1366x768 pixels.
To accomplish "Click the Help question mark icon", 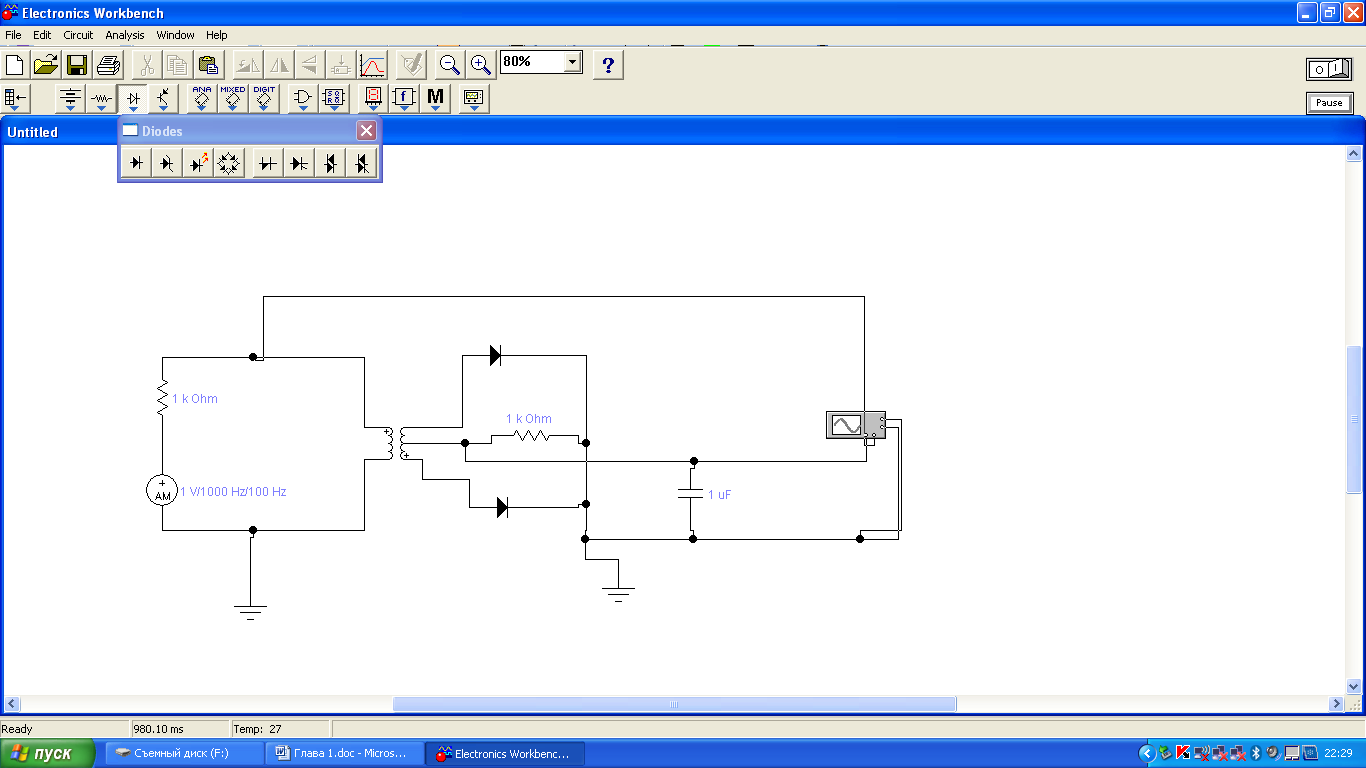I will (608, 66).
